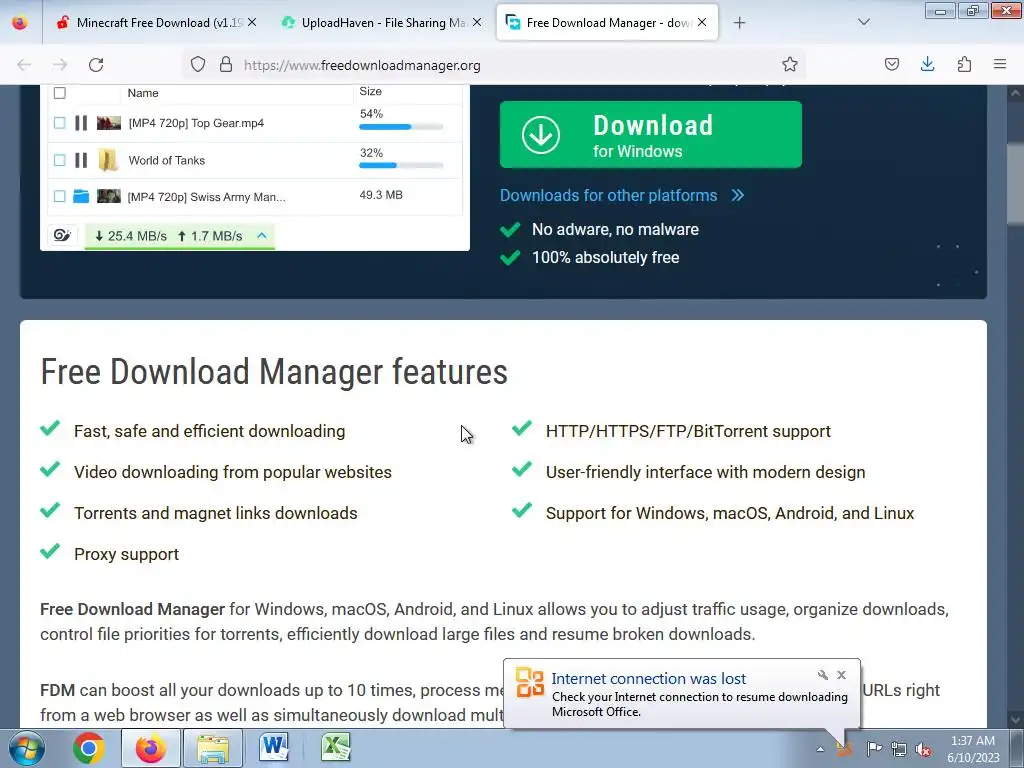The height and width of the screenshot is (768, 1024).
Task: Open the Windows Start menu
Action: click(x=26, y=748)
